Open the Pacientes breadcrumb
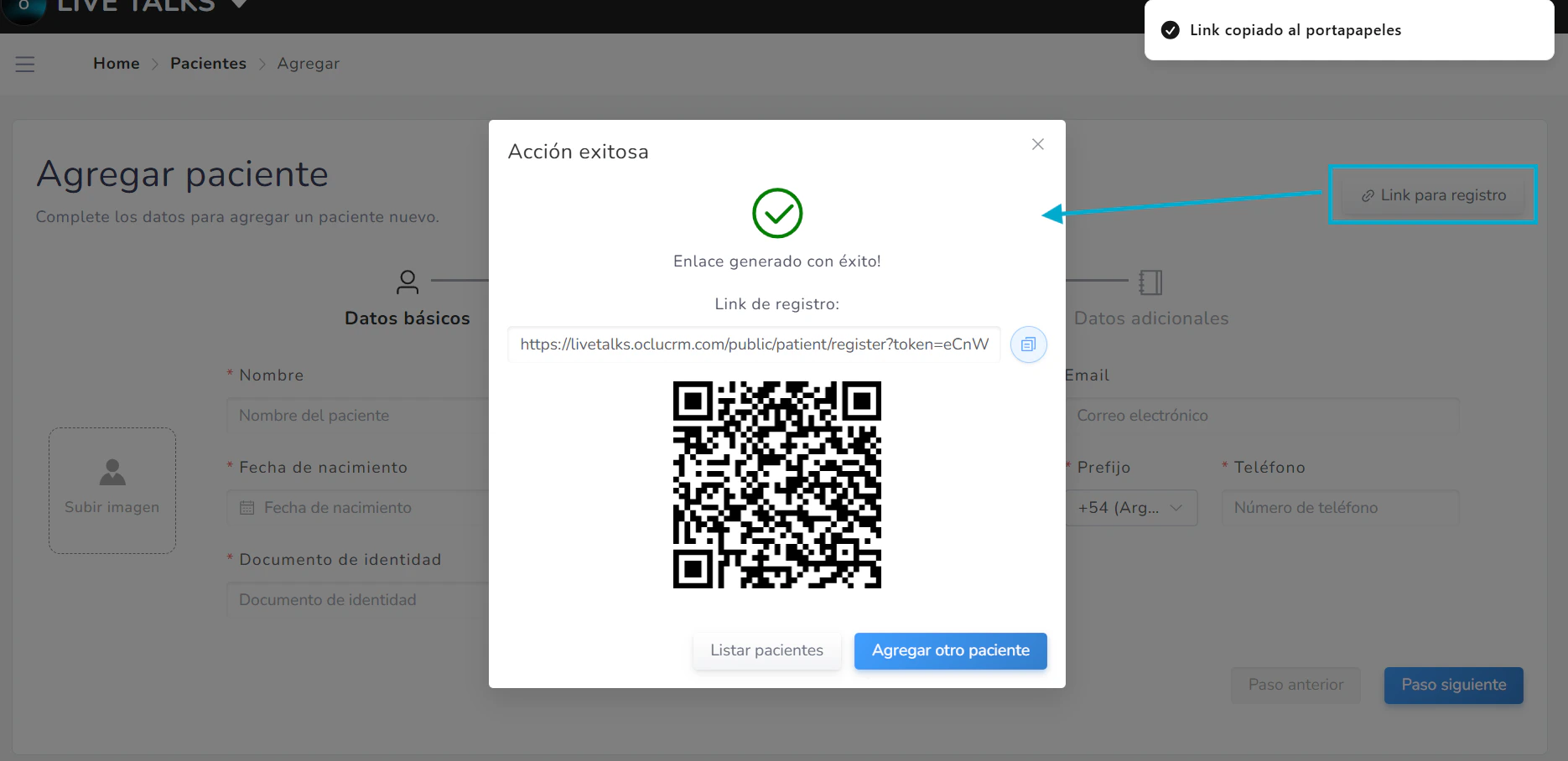 208,64
